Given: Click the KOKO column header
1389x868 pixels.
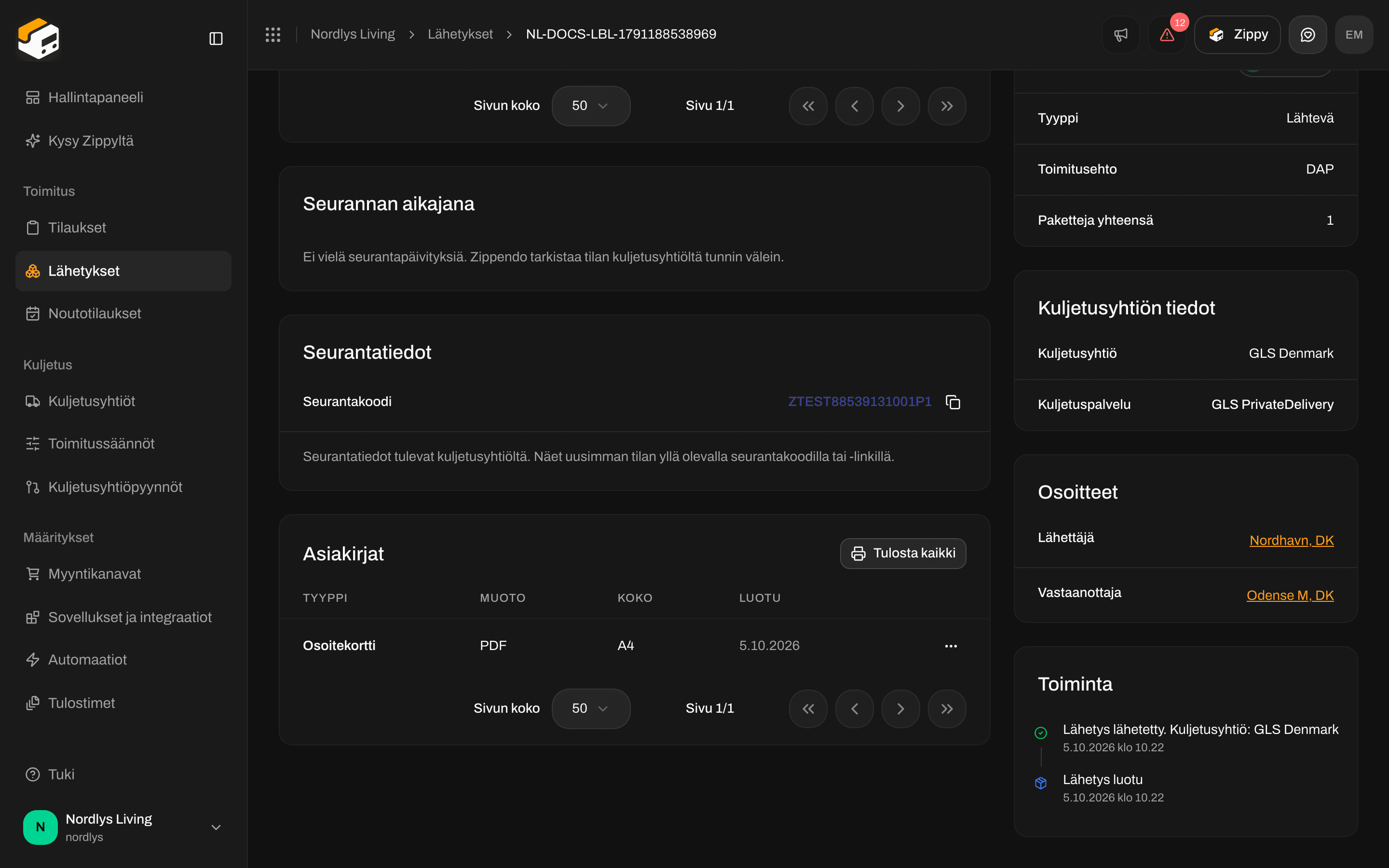Looking at the screenshot, I should (635, 597).
